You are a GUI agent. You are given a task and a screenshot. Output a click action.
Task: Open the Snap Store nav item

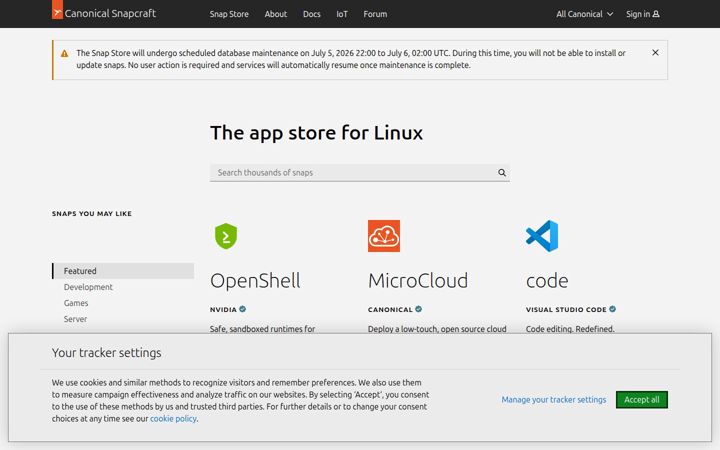[x=229, y=14]
